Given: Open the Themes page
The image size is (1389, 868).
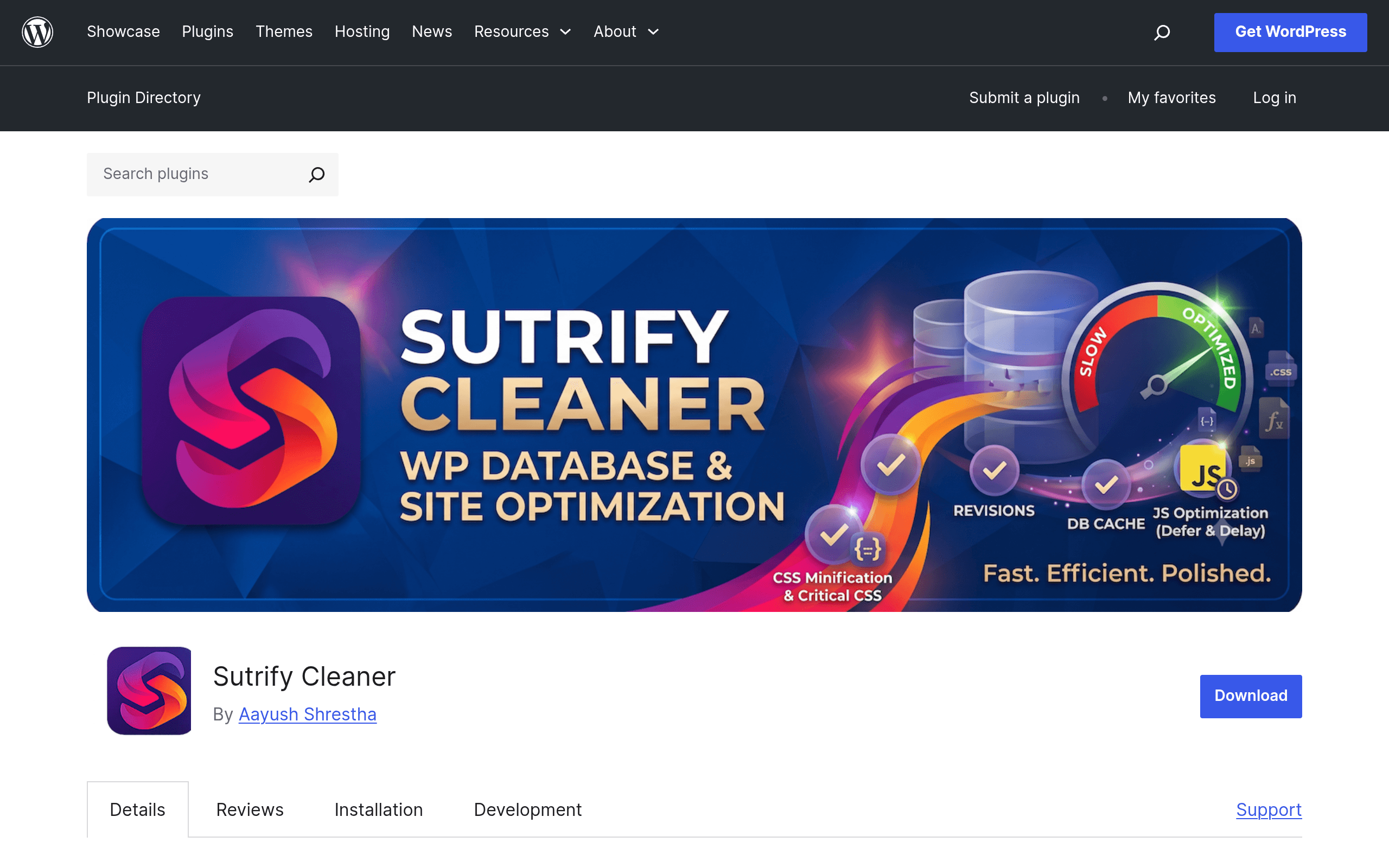Looking at the screenshot, I should pos(284,32).
